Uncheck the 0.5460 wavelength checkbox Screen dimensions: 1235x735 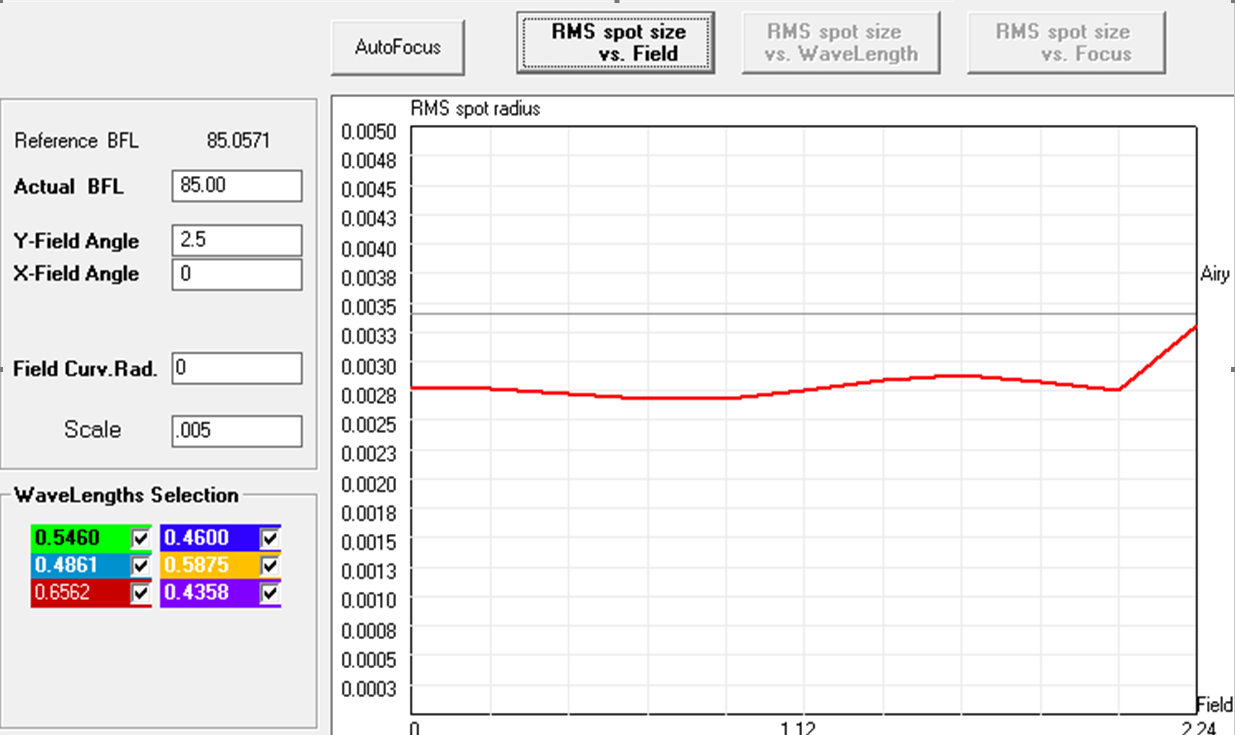point(141,539)
